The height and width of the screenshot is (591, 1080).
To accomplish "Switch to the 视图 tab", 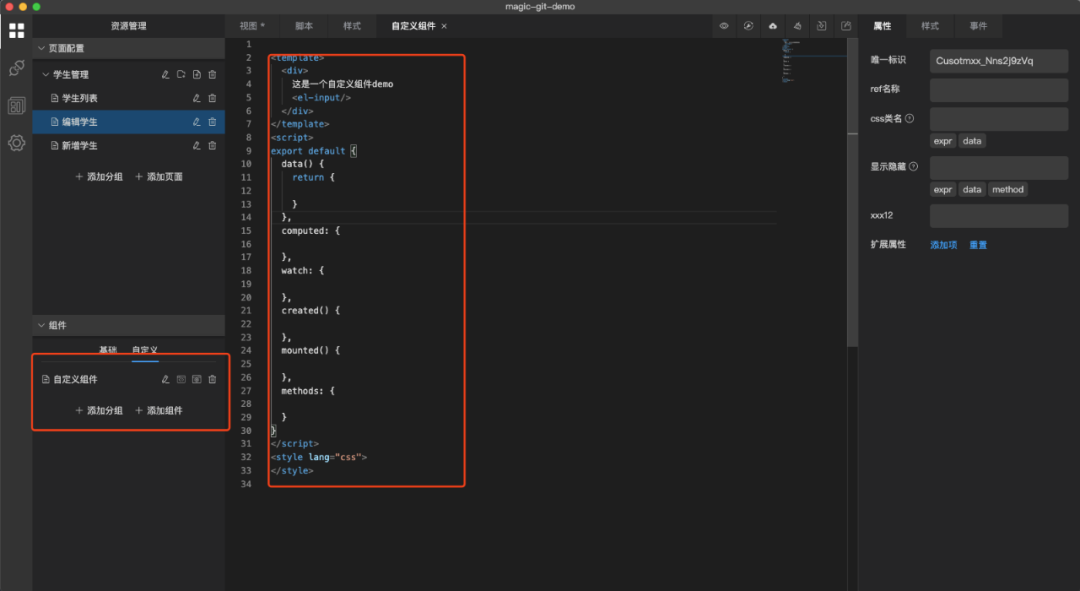I will click(252, 26).
